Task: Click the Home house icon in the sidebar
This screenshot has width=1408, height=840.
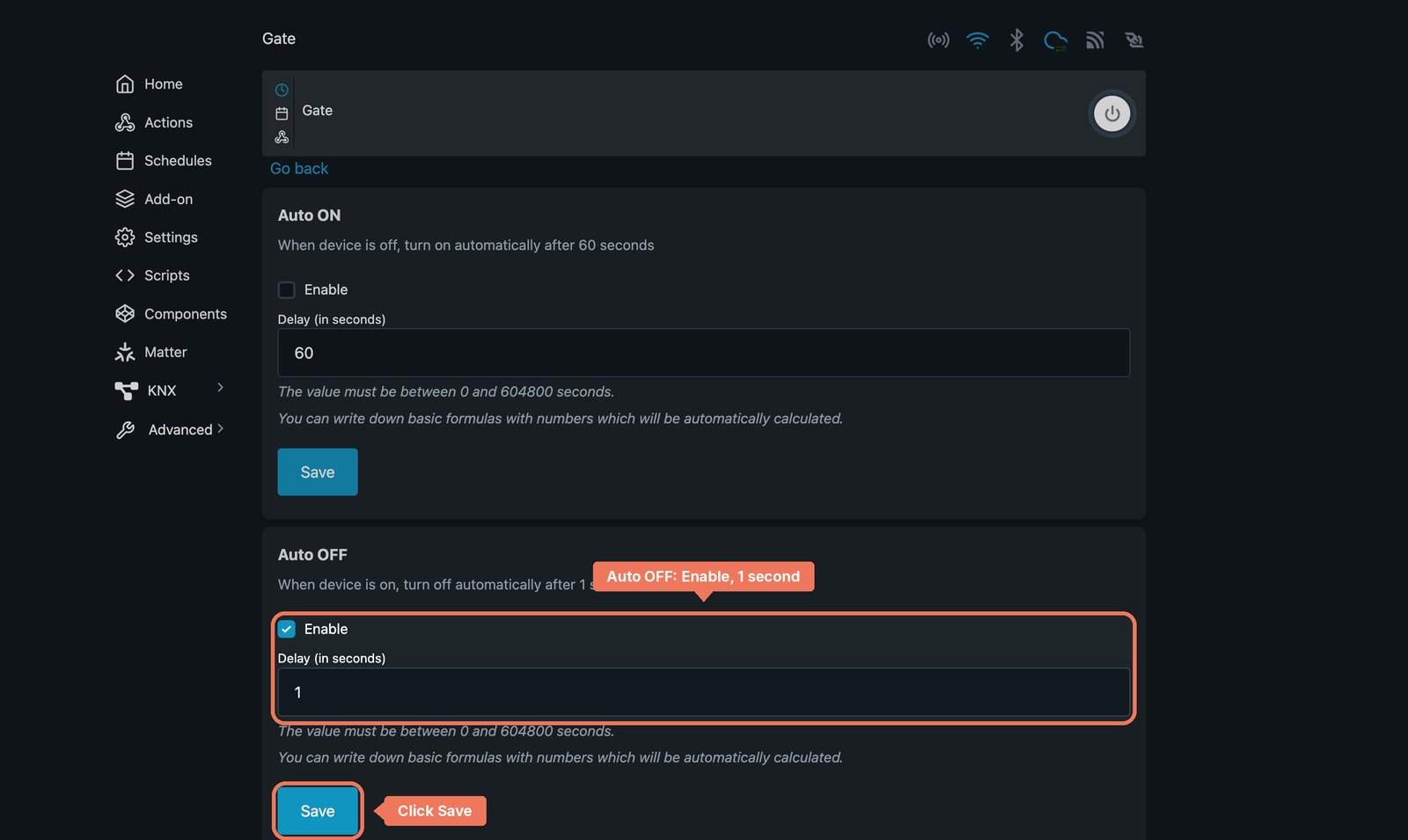Action: tap(125, 84)
